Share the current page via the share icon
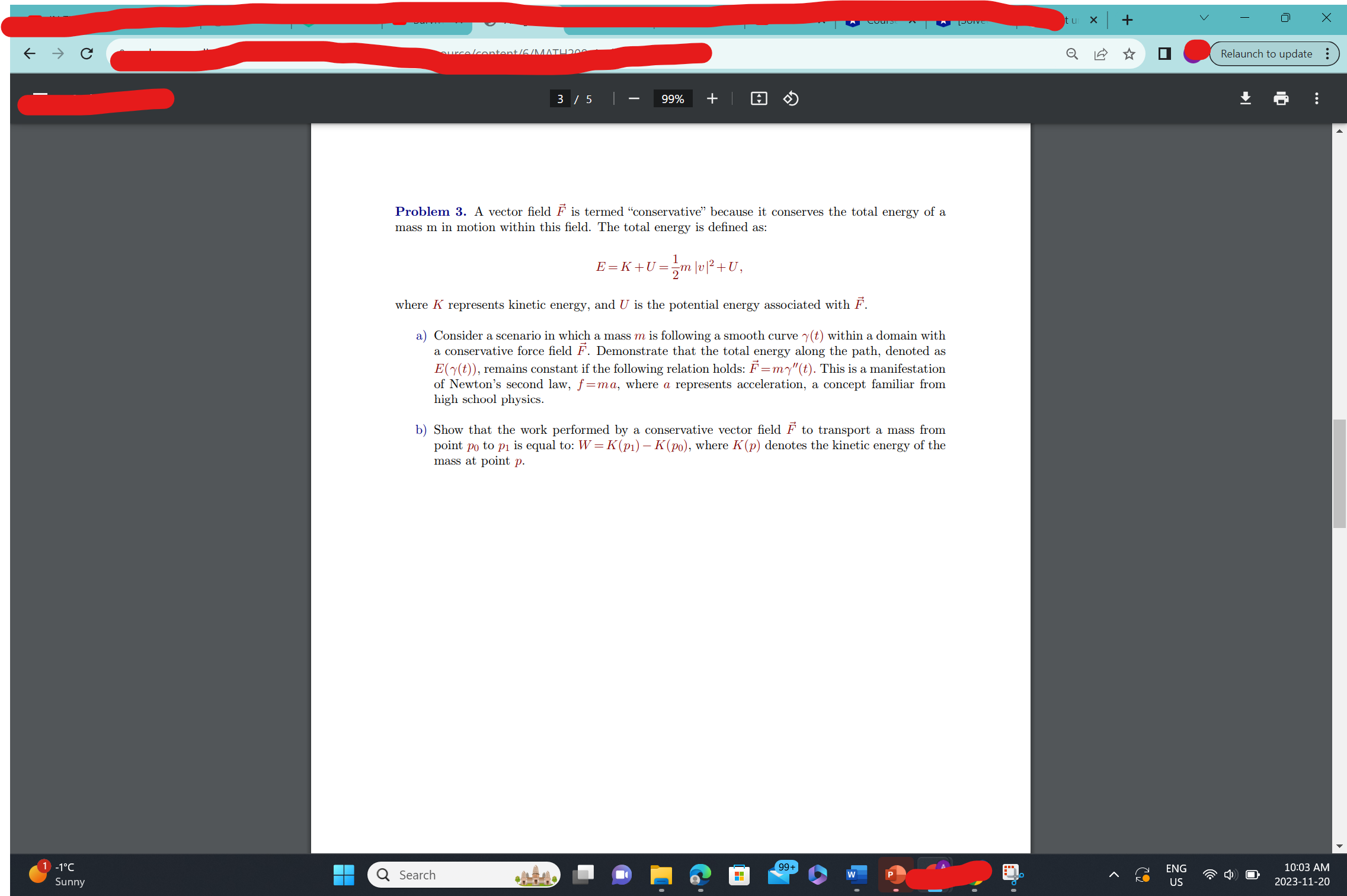 [x=1100, y=53]
